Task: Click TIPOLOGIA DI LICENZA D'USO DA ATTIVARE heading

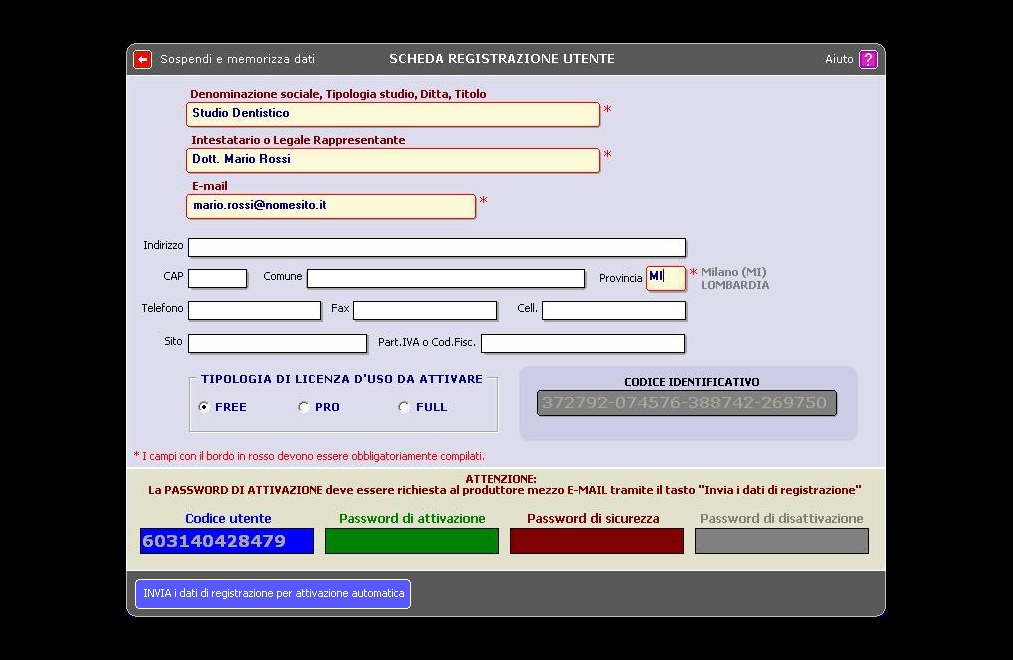Action: [342, 379]
